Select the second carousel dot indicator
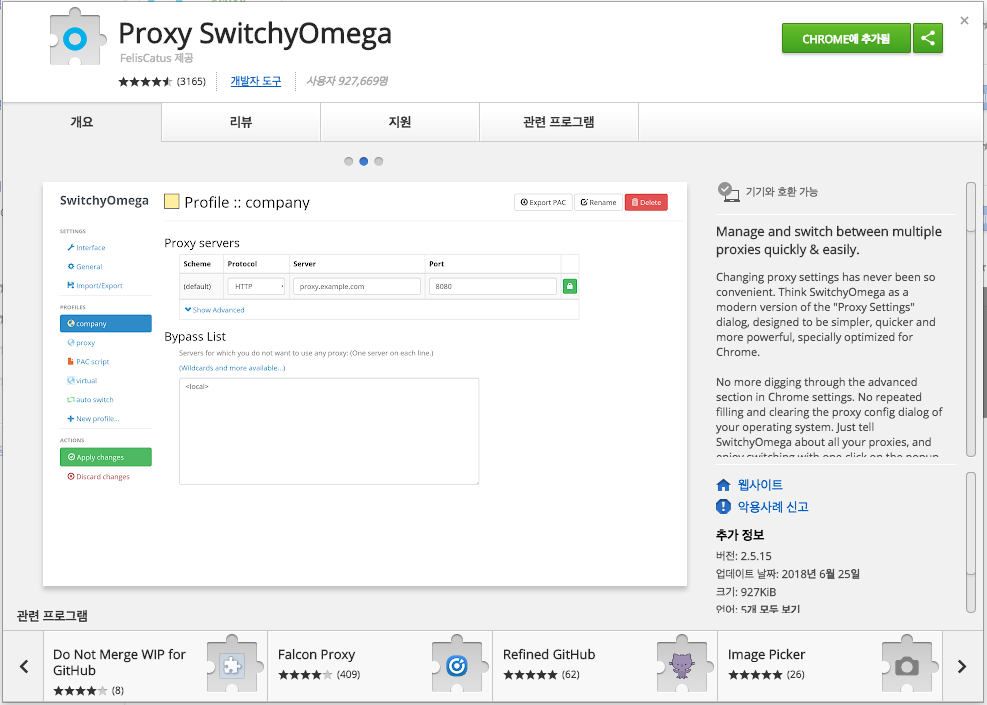 tap(363, 161)
